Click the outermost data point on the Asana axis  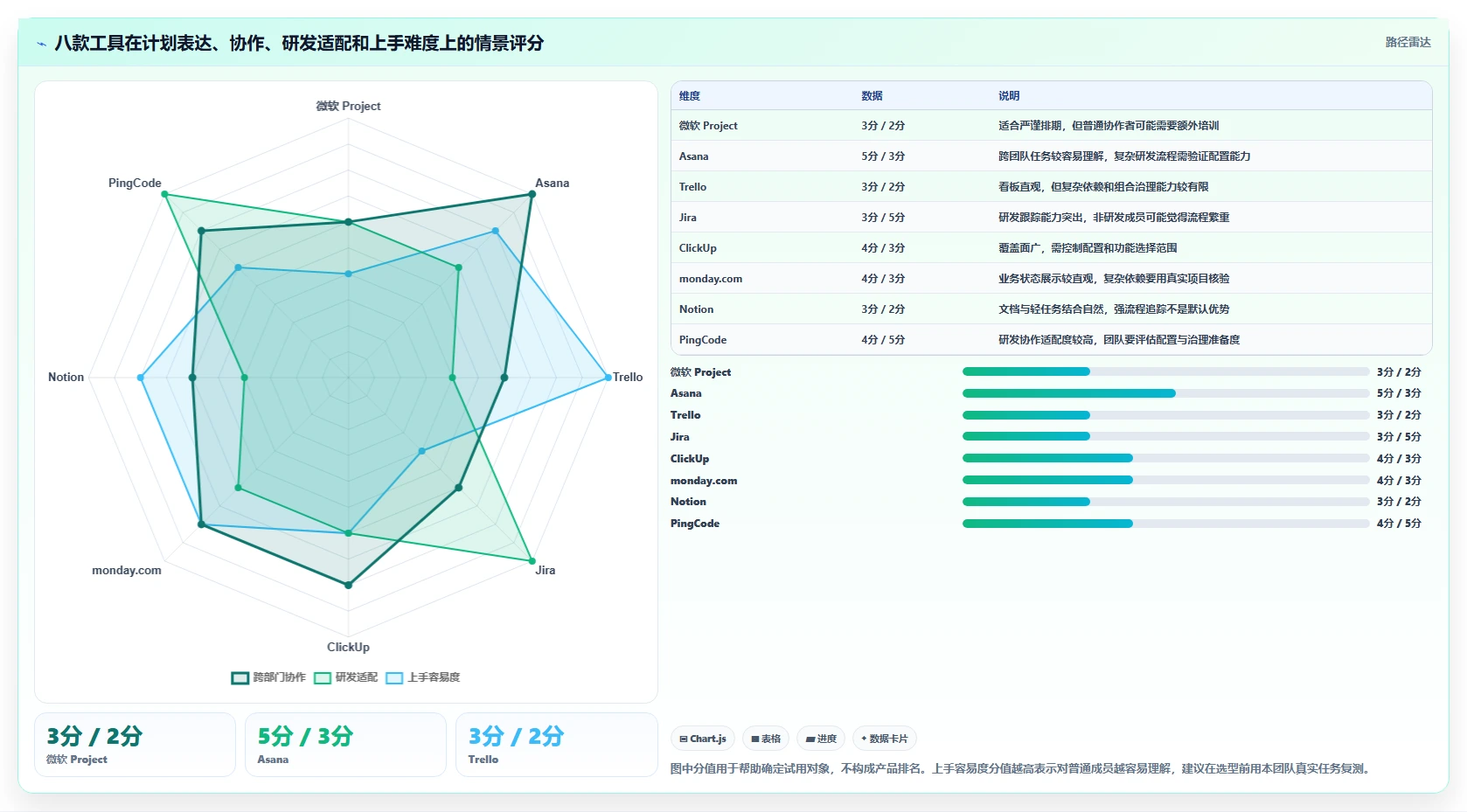click(532, 194)
